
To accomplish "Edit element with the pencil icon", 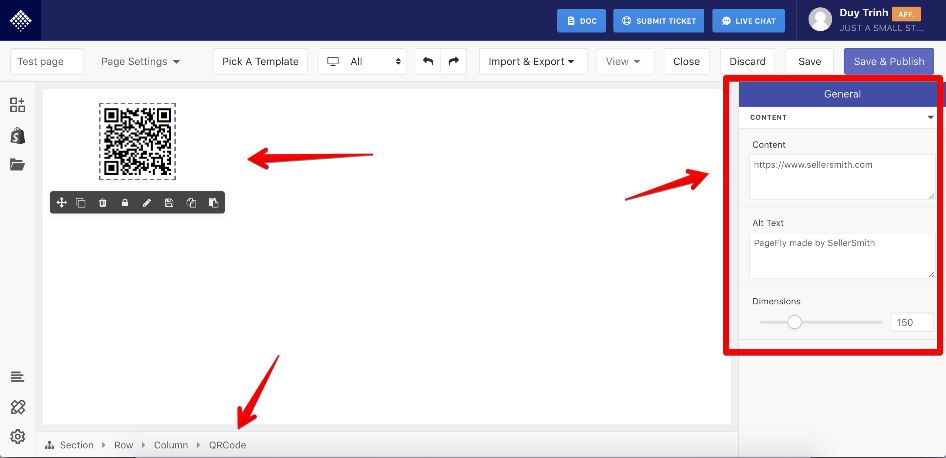I will point(147,203).
